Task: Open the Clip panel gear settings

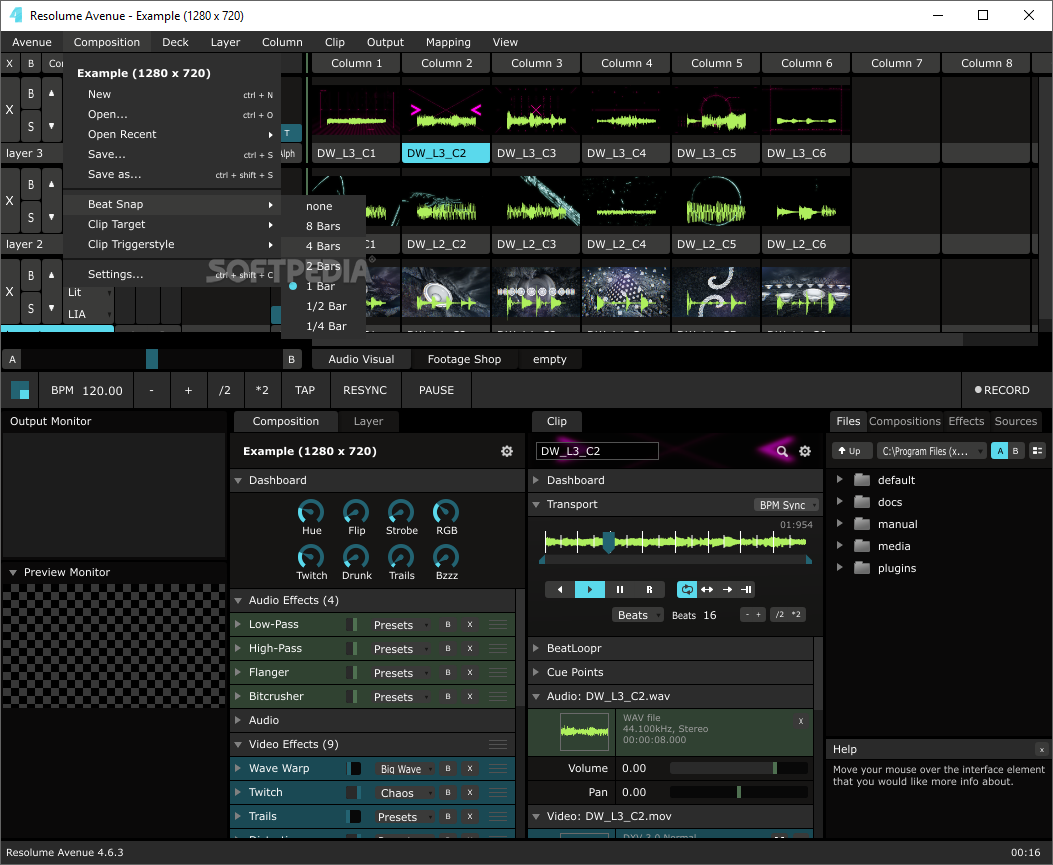Action: coord(805,451)
